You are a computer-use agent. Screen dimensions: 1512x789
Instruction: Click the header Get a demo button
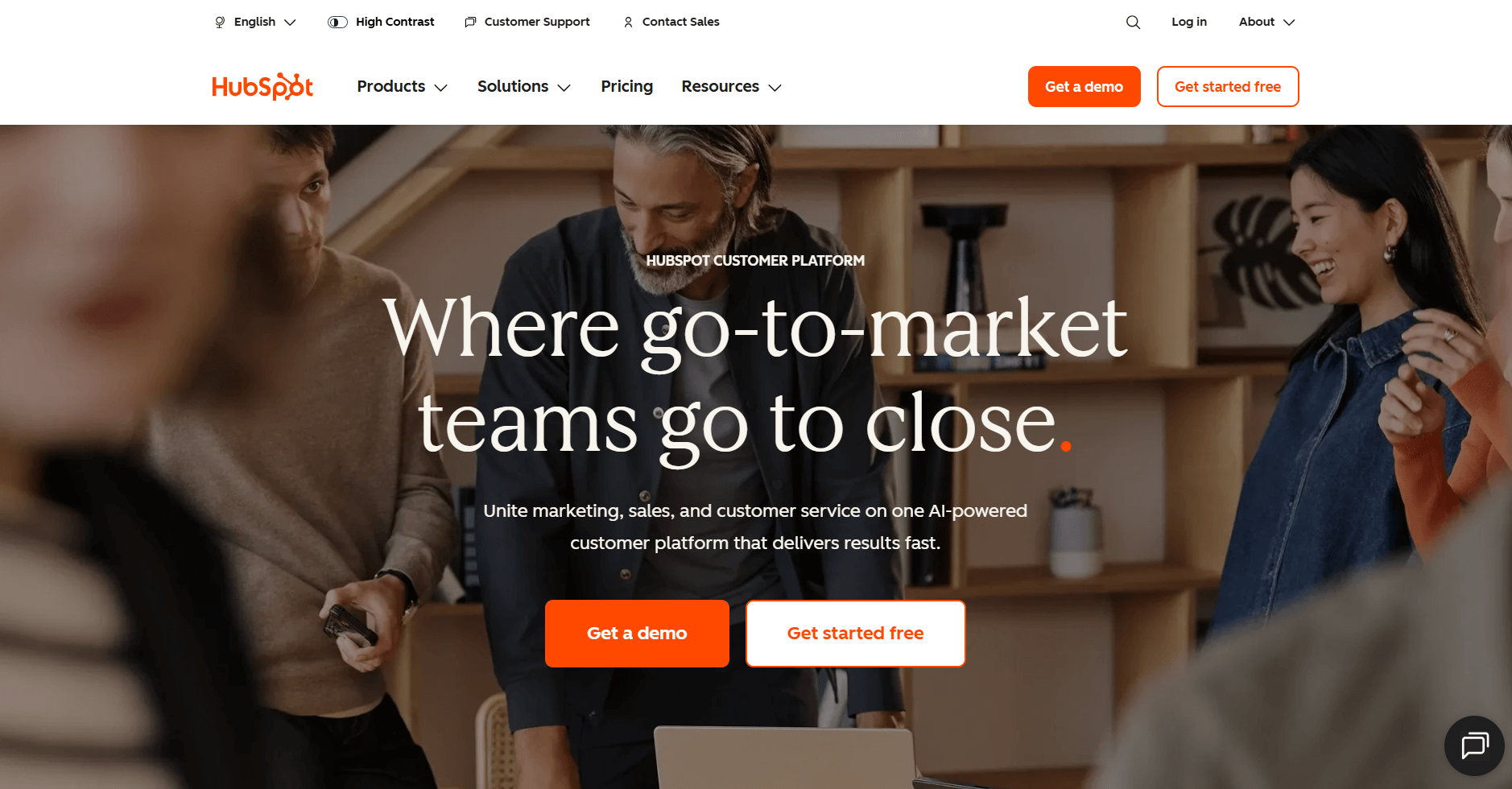tap(1084, 86)
